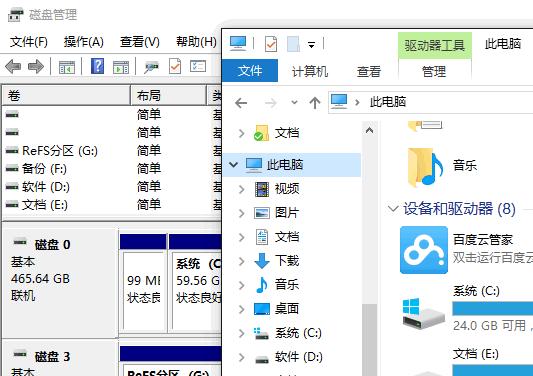533x376 pixels.
Task: Click 系统 (C:) drive usage bar
Action: [x=493, y=308]
